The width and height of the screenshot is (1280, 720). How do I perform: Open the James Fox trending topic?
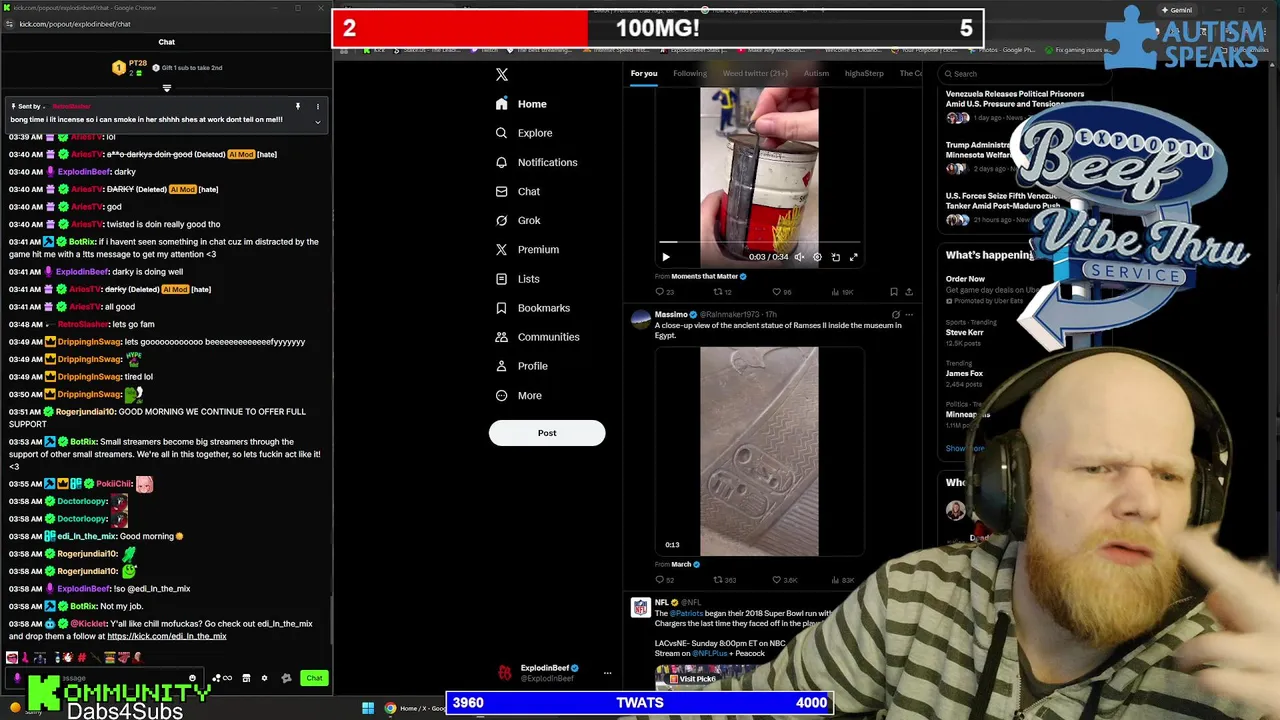click(964, 373)
